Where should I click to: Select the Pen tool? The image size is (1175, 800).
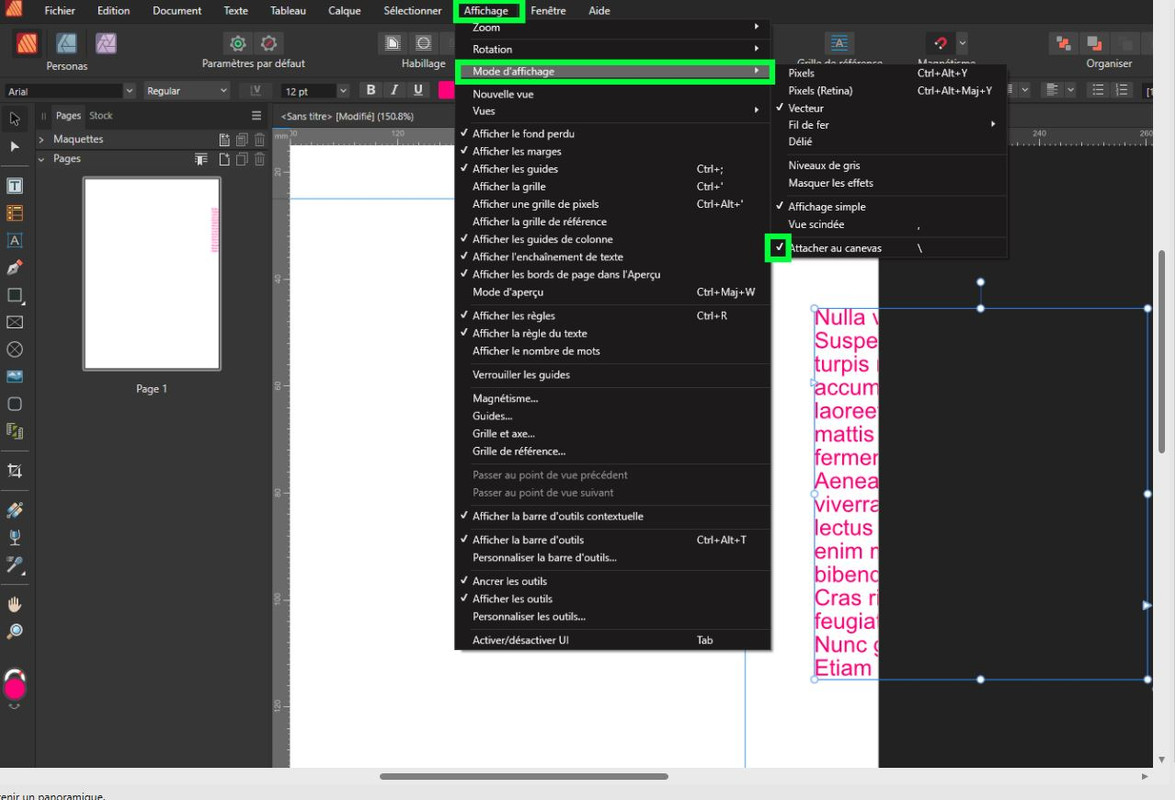pyautogui.click(x=14, y=267)
